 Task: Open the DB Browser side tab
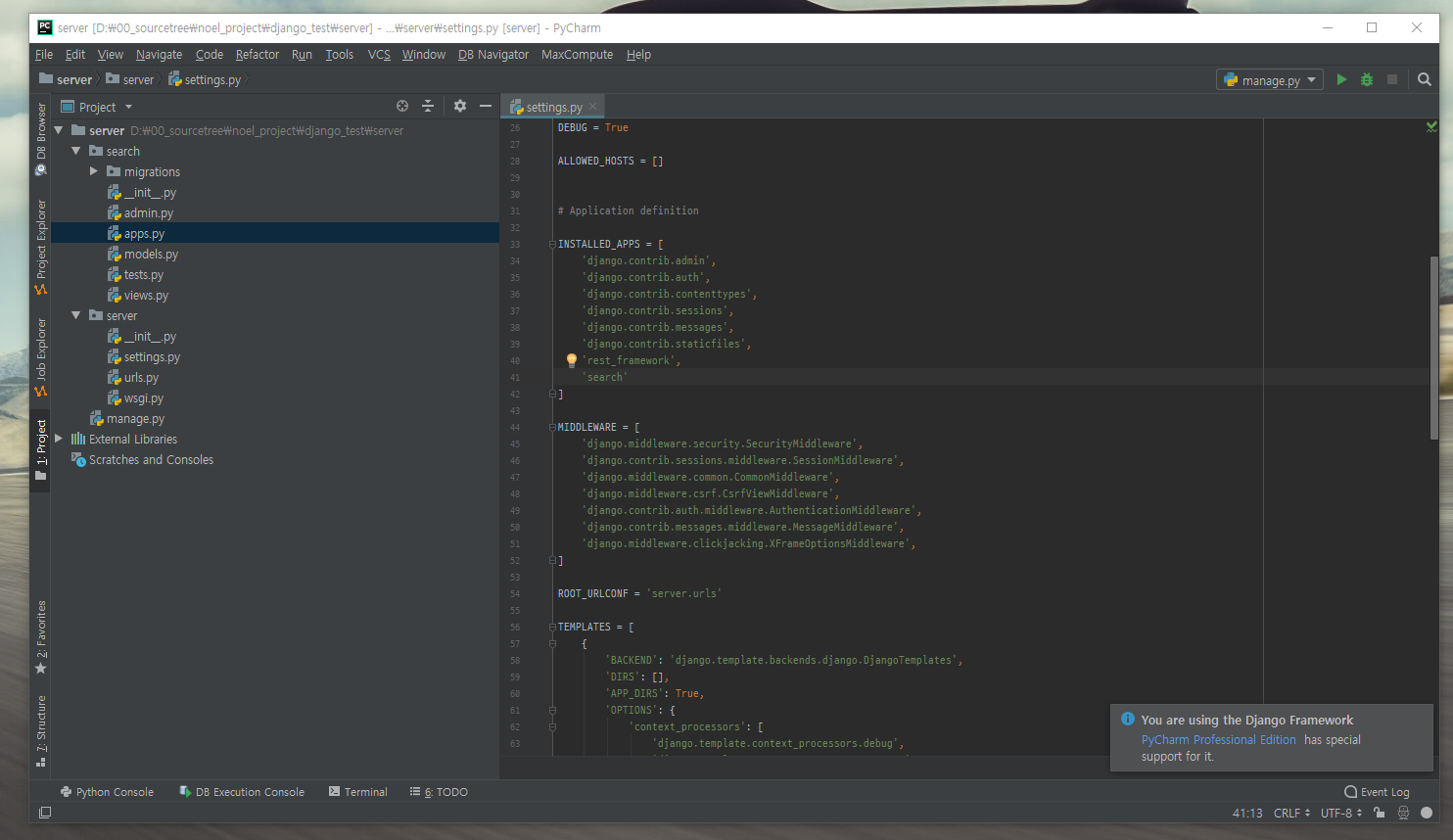click(40, 138)
